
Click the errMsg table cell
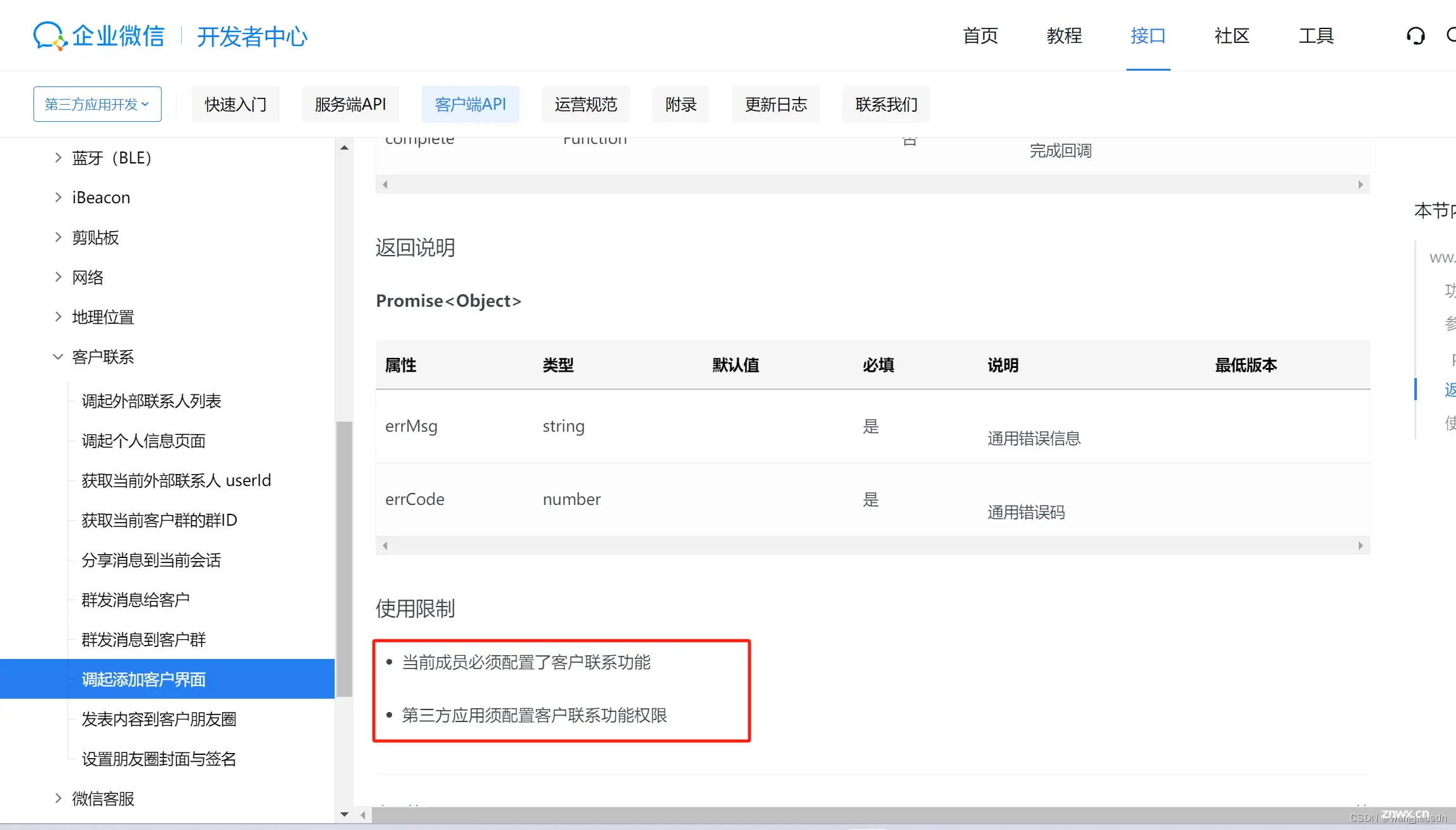tap(411, 426)
